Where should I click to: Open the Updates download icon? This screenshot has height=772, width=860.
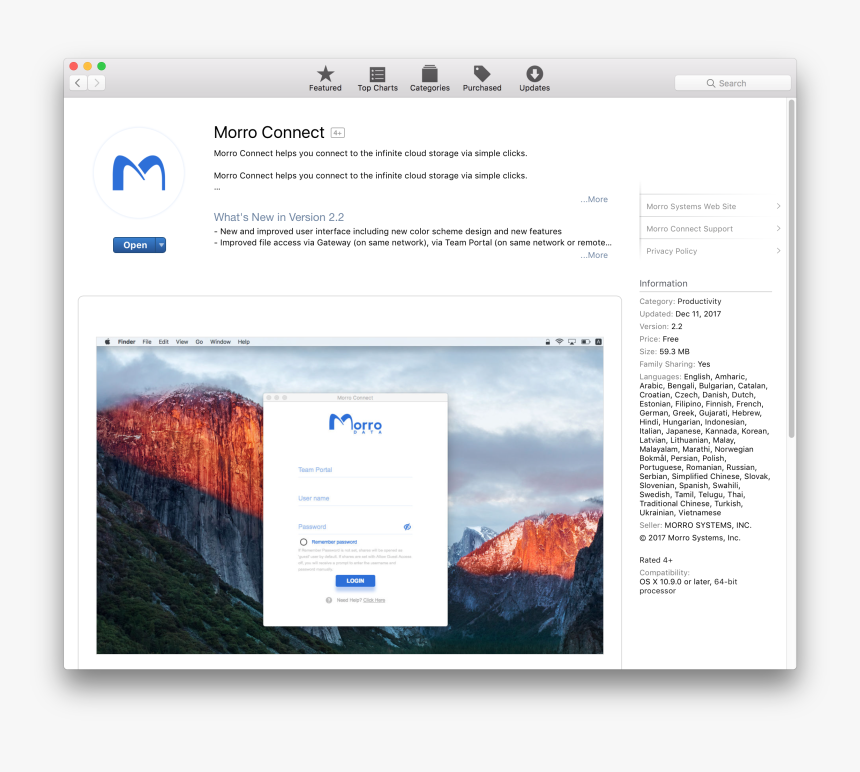point(534,79)
